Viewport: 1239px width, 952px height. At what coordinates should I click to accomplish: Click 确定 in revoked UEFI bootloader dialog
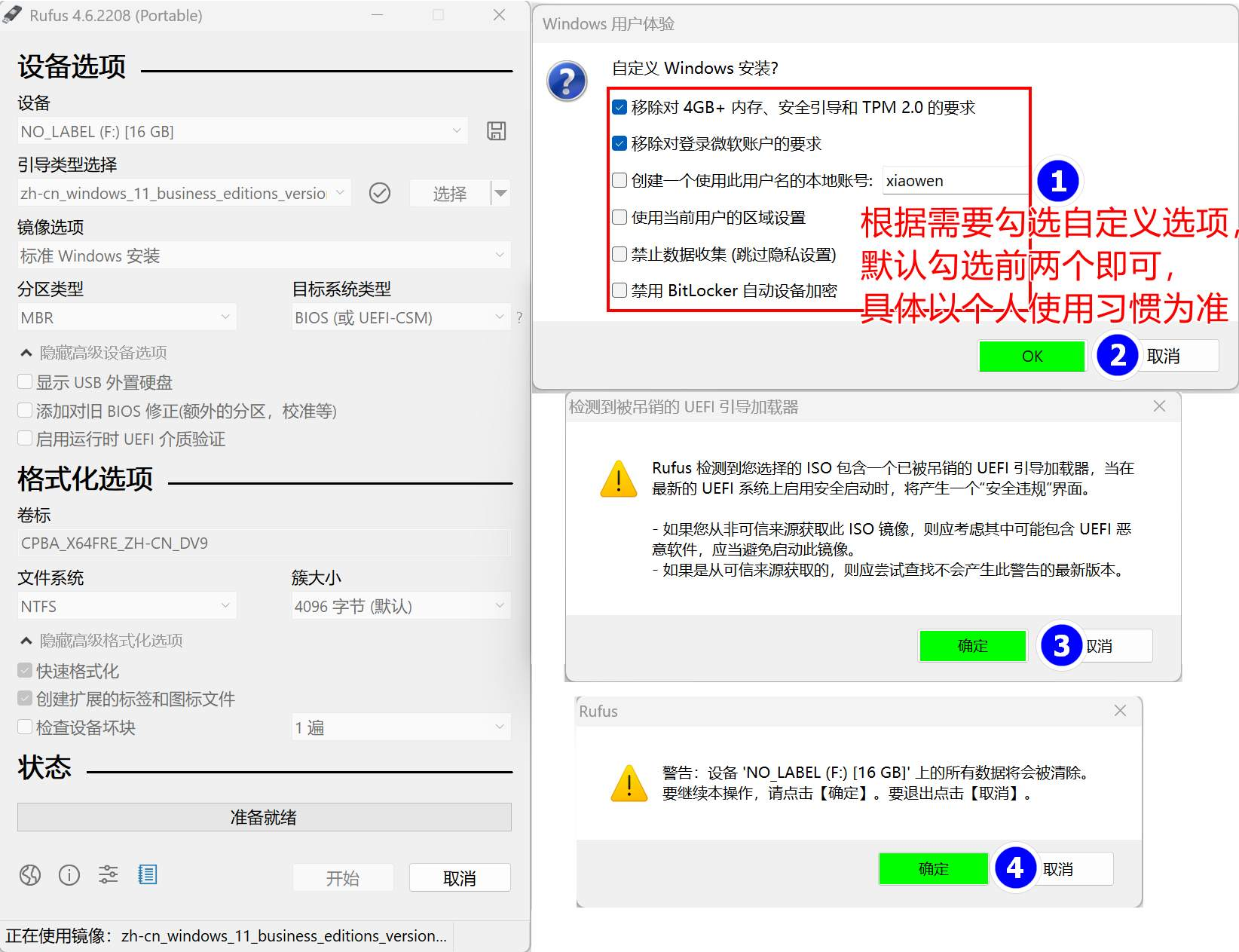pyautogui.click(x=972, y=646)
